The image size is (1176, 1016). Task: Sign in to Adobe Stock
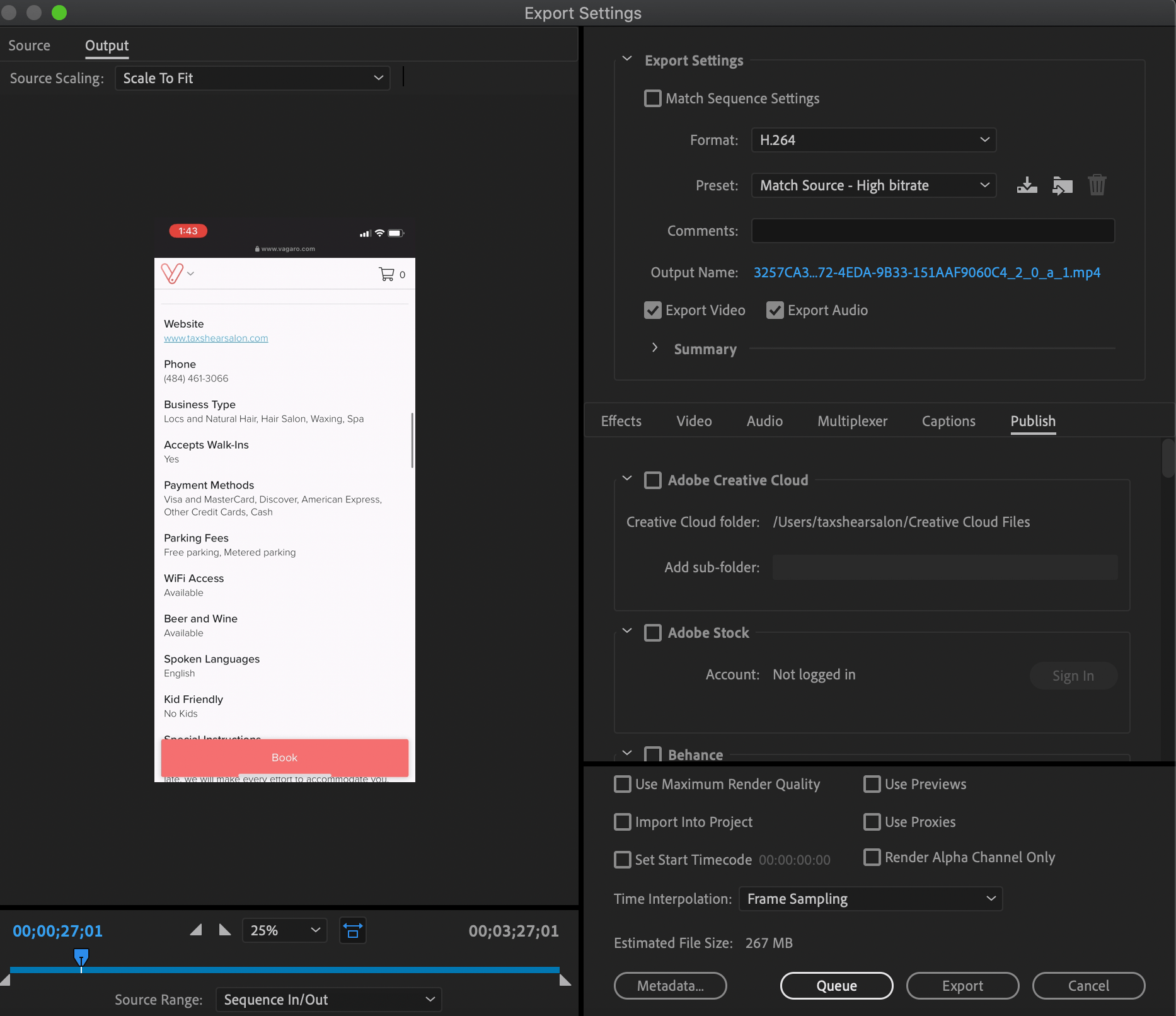click(x=1073, y=675)
